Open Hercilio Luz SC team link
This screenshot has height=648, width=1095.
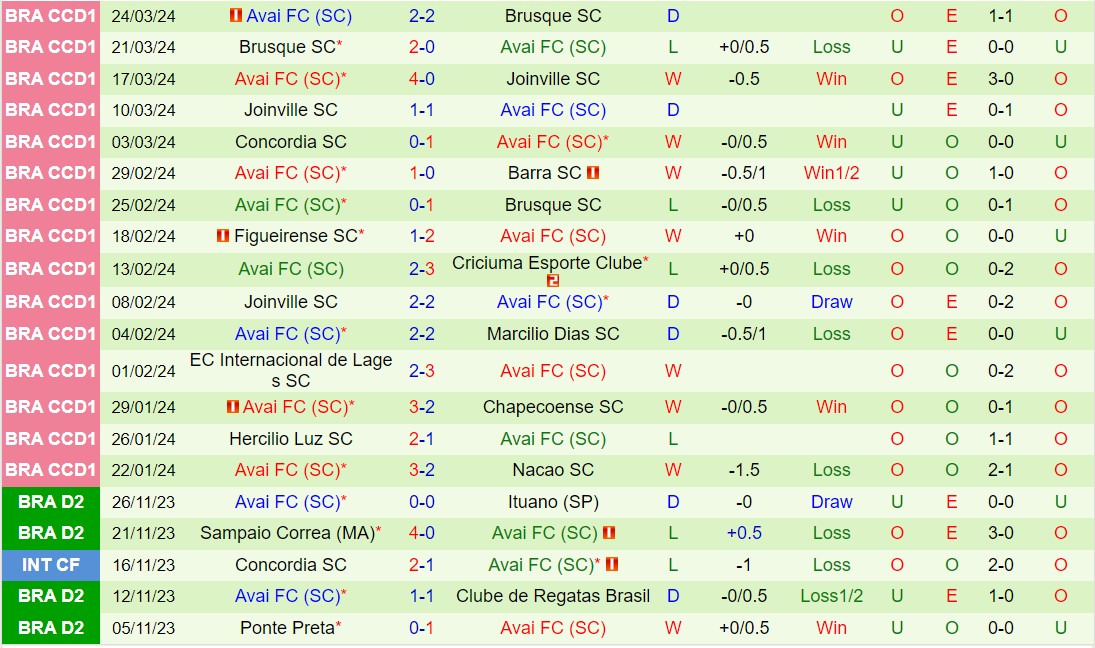click(291, 439)
